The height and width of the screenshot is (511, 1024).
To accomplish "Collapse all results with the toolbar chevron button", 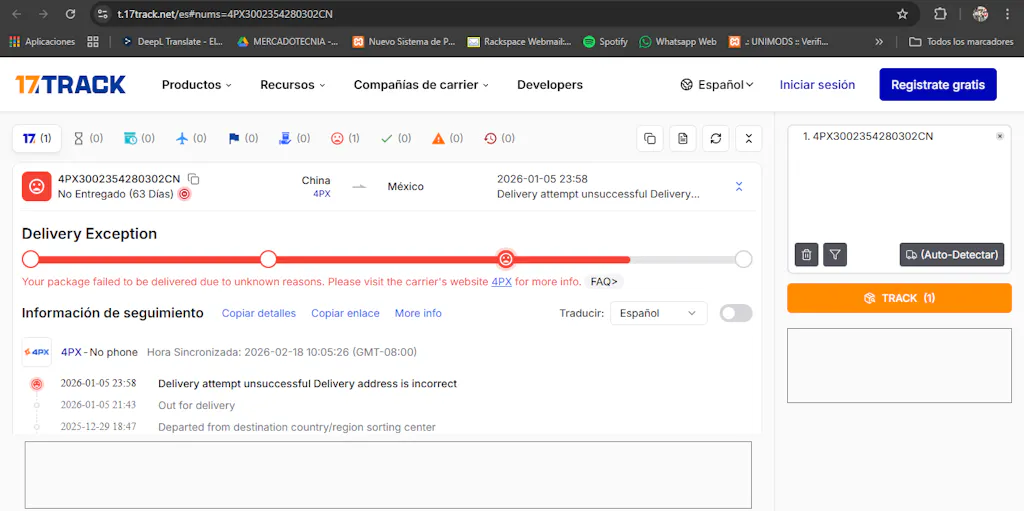I will click(749, 138).
